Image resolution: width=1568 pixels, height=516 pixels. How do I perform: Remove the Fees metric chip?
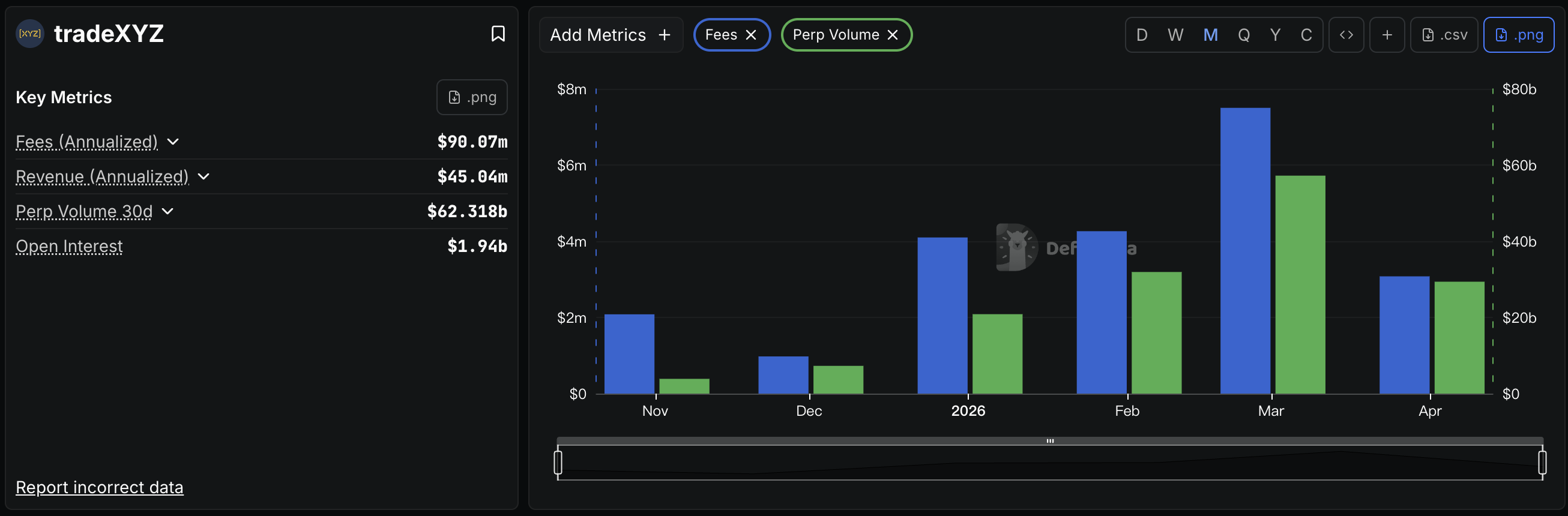click(x=751, y=35)
